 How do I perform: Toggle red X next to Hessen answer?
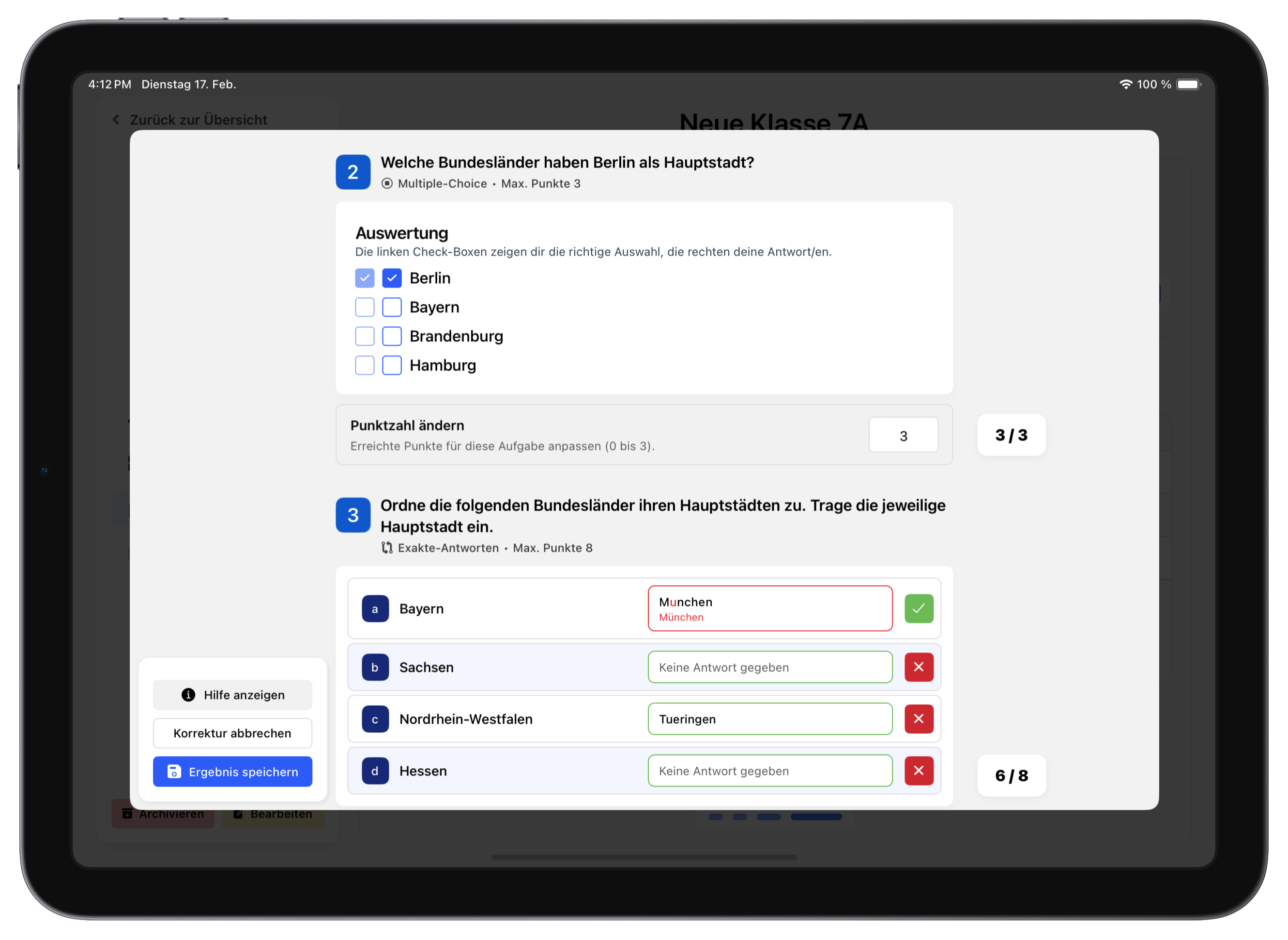click(919, 771)
